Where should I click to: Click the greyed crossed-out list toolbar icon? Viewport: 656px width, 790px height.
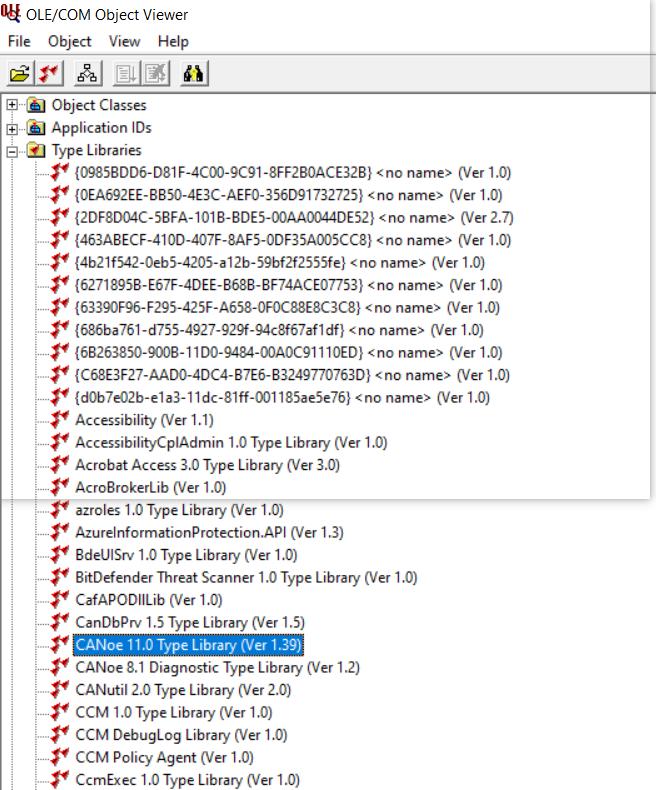pyautogui.click(x=155, y=74)
